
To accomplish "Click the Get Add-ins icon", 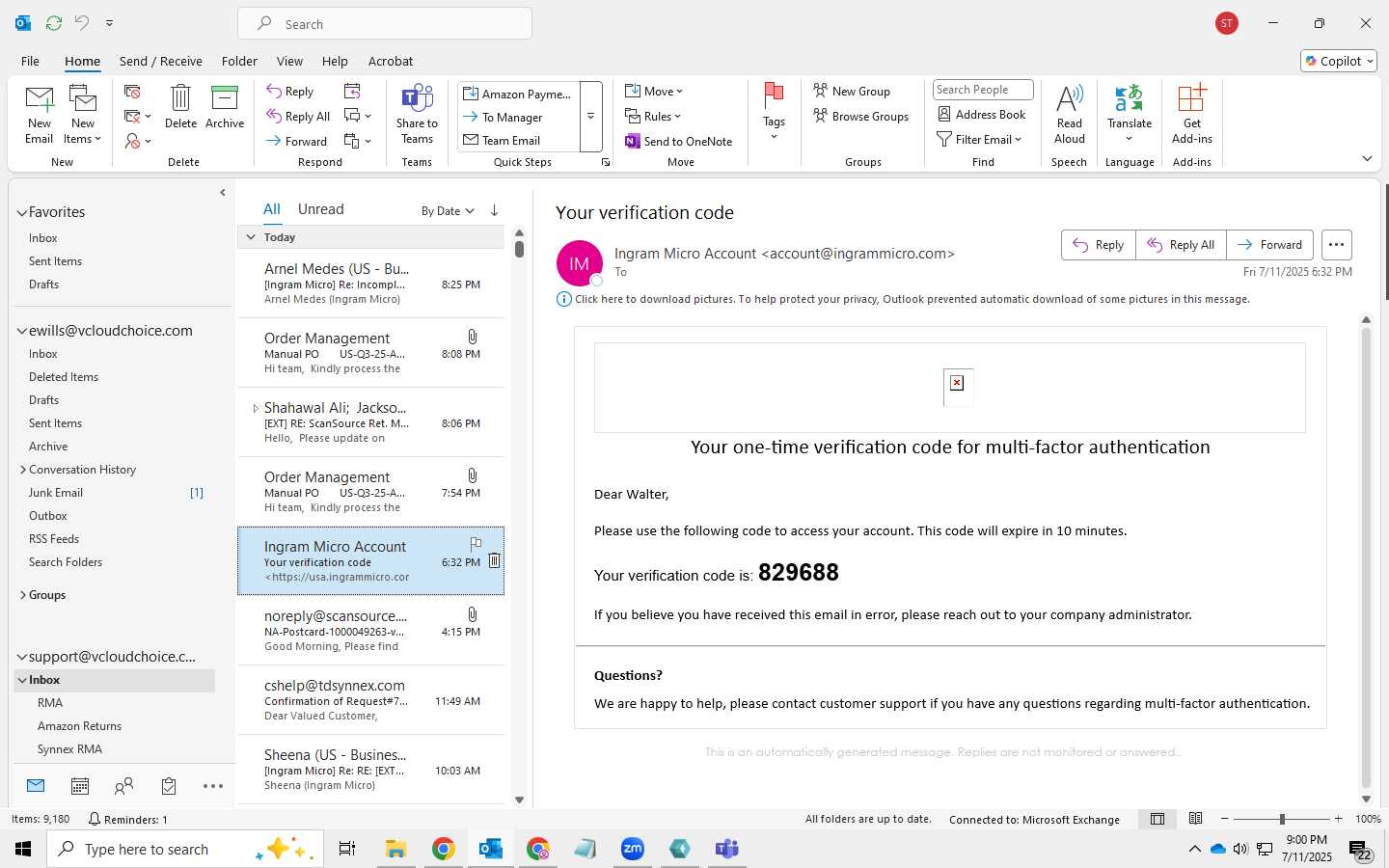I will pos(1192,114).
